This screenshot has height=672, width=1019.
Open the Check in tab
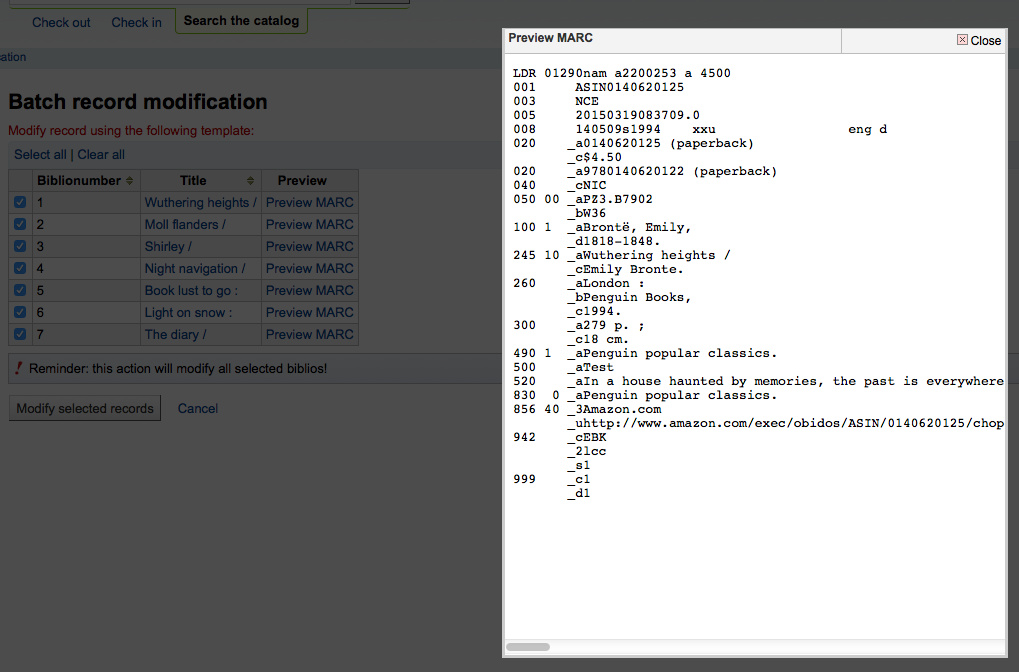coord(136,22)
